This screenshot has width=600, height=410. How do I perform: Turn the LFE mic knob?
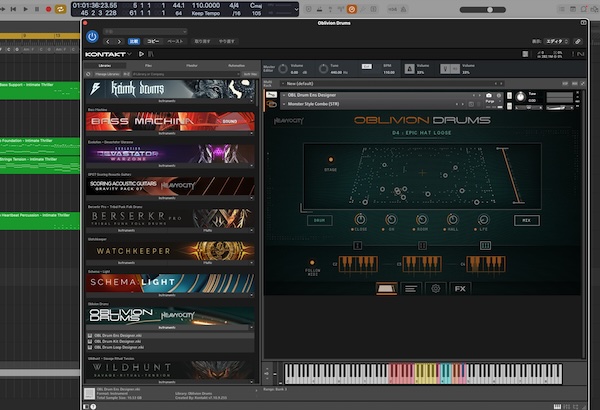(x=483, y=219)
